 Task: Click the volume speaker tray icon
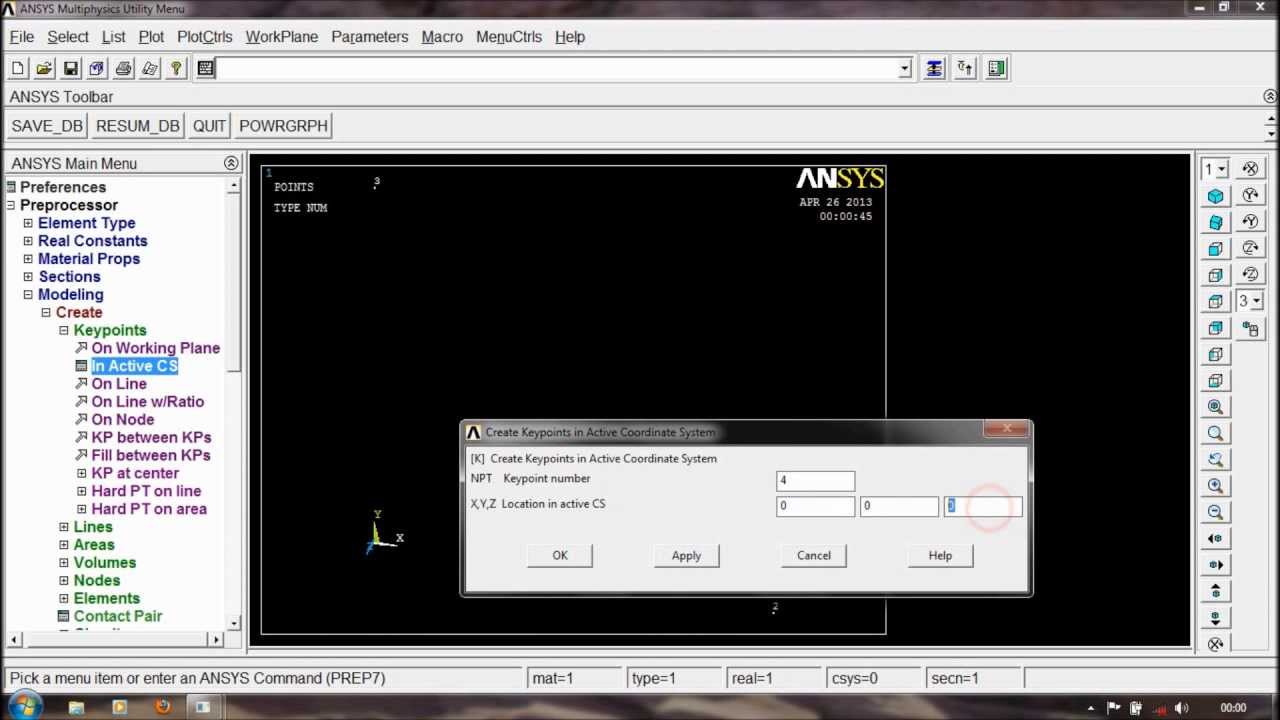1181,707
